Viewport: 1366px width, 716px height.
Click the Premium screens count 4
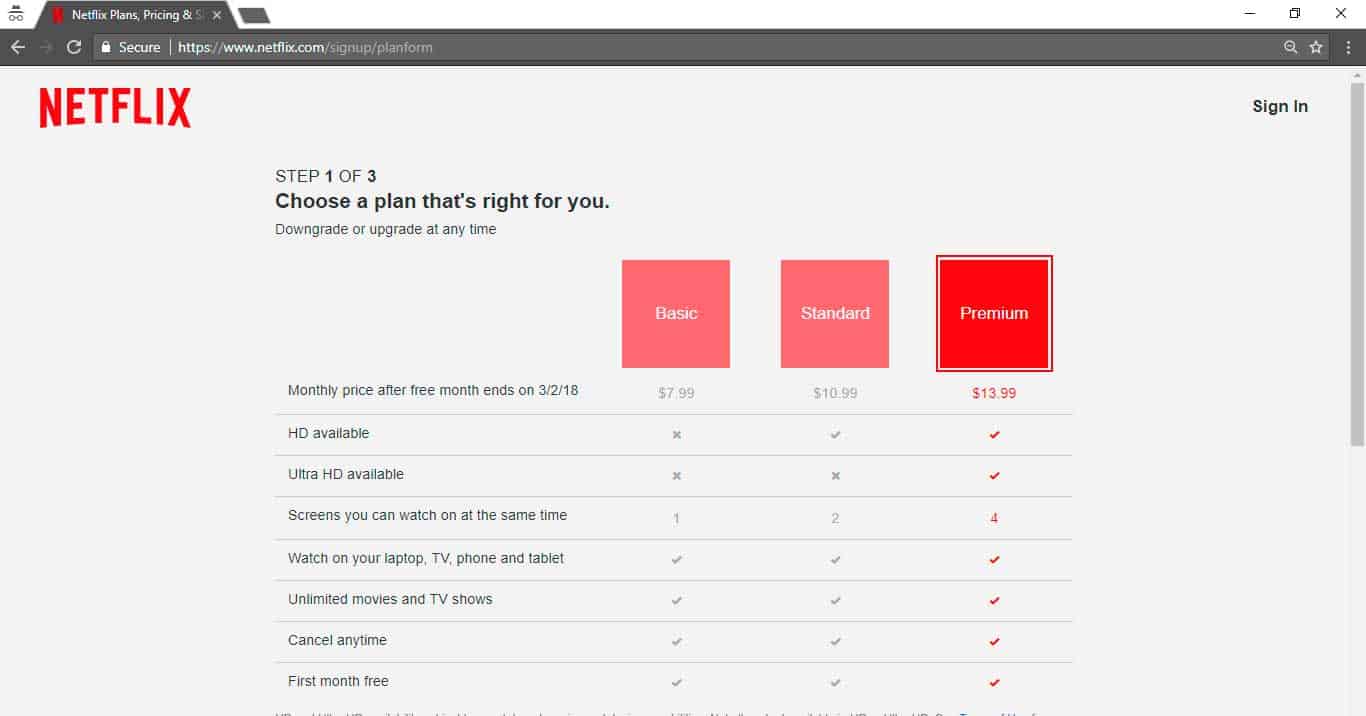[994, 518]
